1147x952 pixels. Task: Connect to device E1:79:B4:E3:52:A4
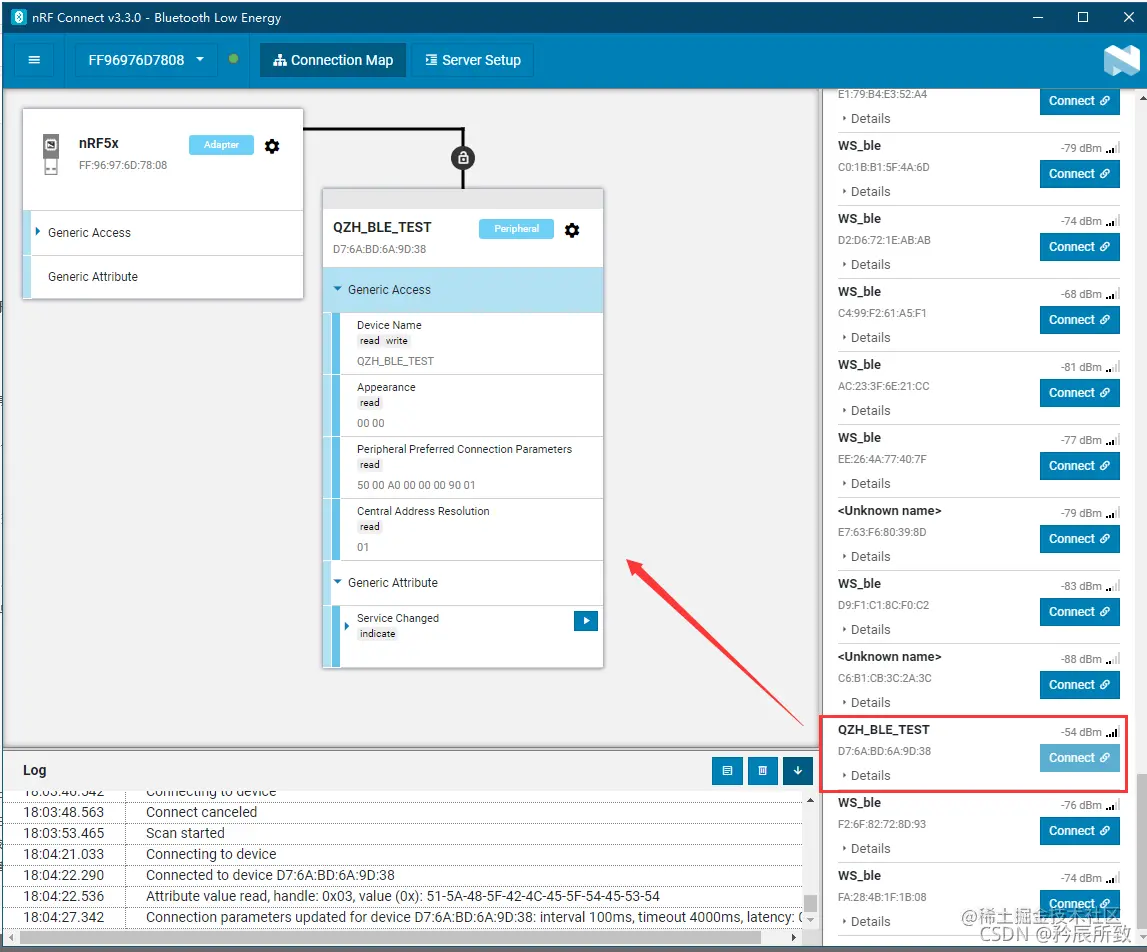coord(1080,101)
